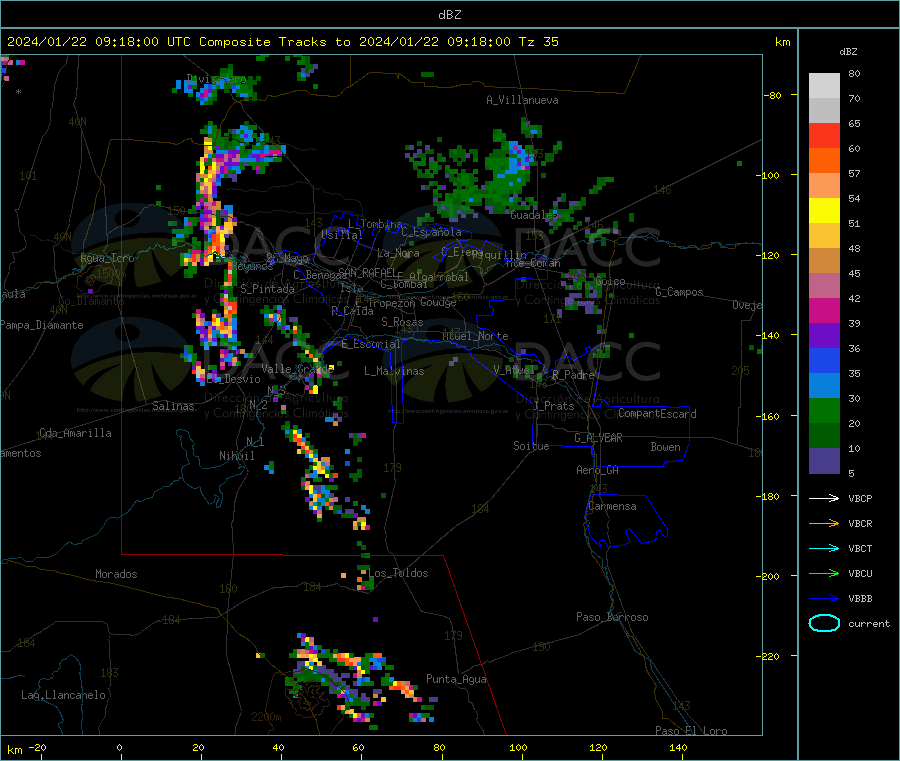The image size is (900, 761).
Task: Click the R_Padre map label
Action: coord(573,375)
